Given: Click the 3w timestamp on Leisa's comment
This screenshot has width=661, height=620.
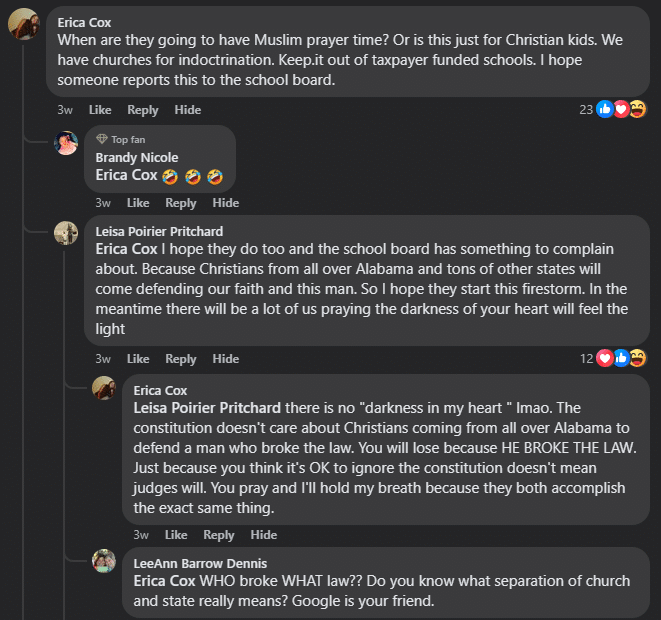Looking at the screenshot, I should point(103,359).
